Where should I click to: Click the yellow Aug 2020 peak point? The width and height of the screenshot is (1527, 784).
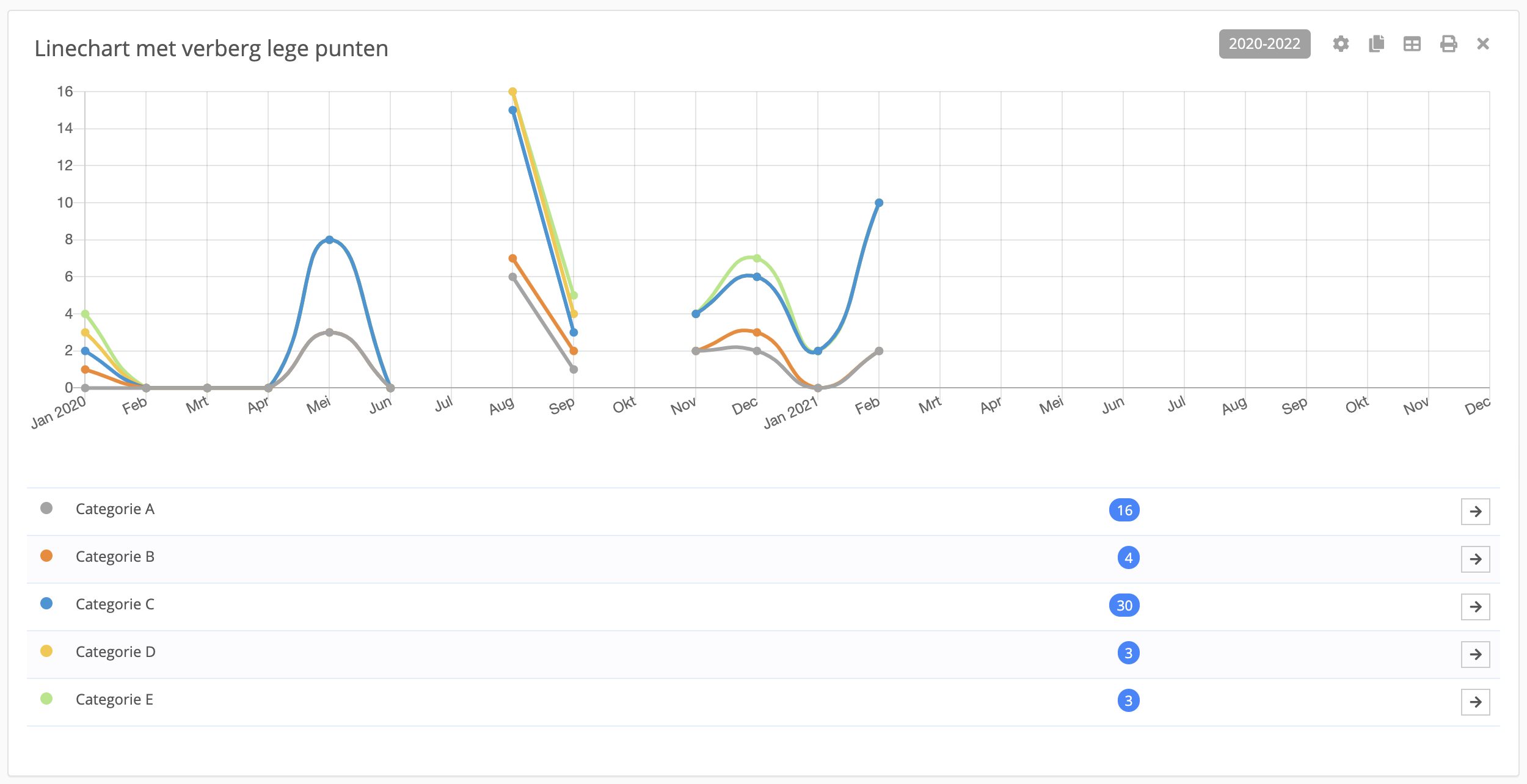pyautogui.click(x=513, y=92)
